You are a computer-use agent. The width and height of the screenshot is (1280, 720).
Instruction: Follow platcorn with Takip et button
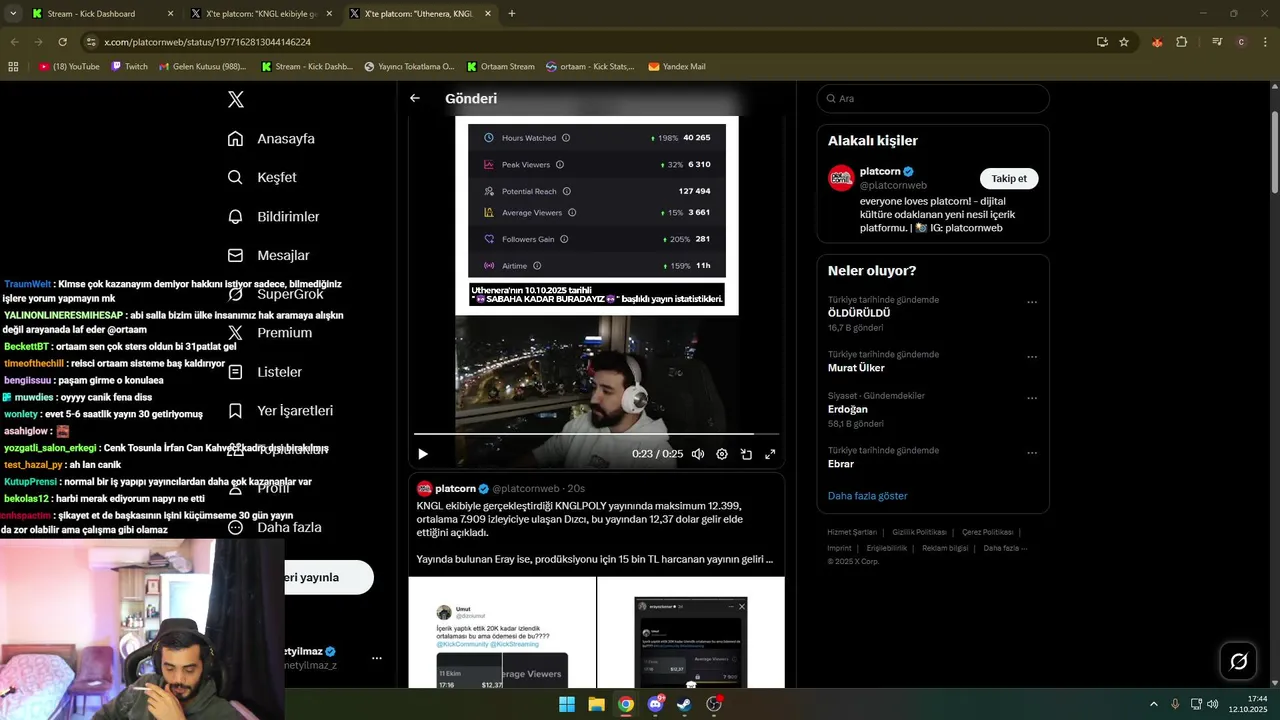1009,179
